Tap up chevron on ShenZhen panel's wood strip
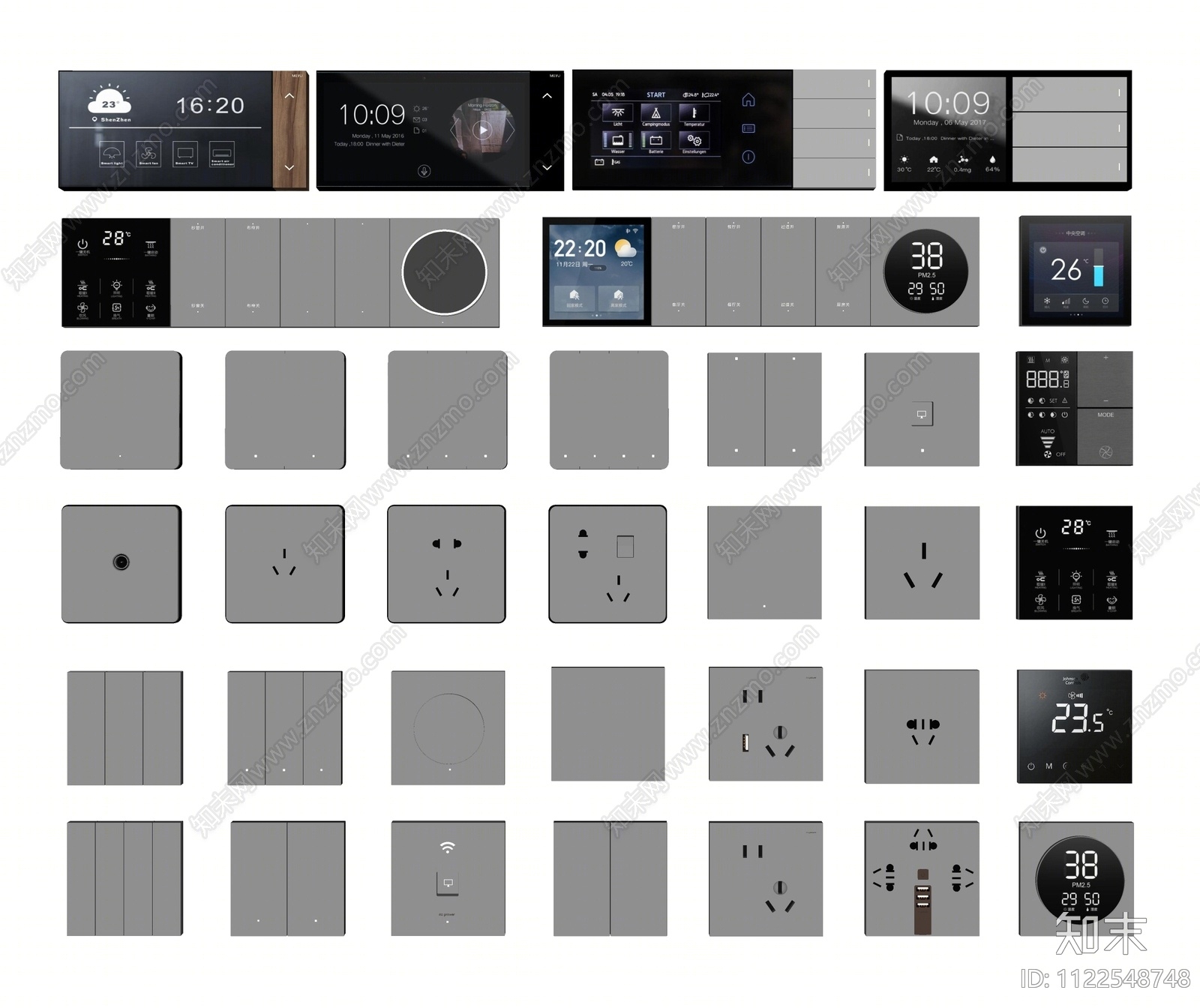 click(289, 96)
